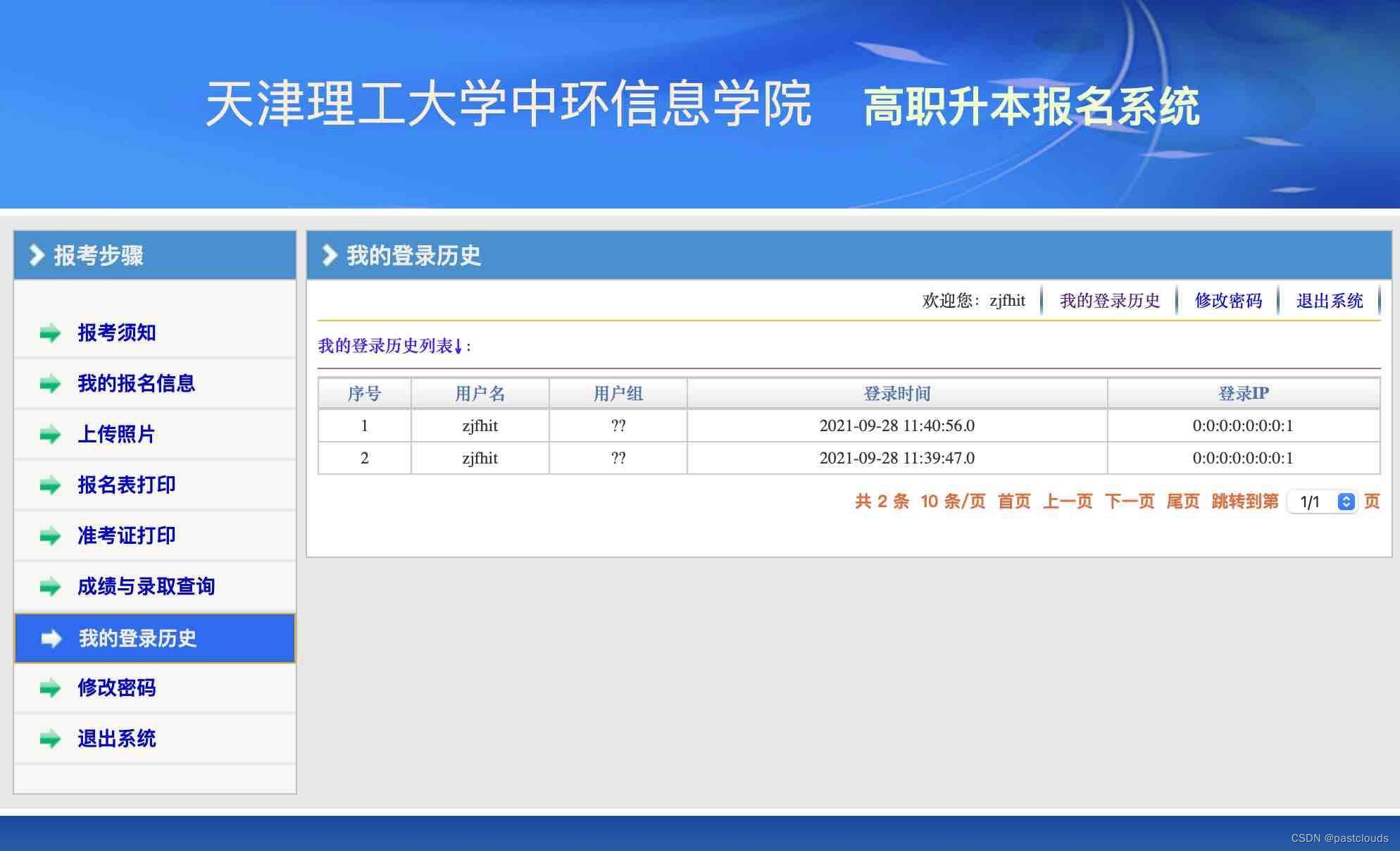Click 我的登录历史 link in top bar
The width and height of the screenshot is (1400, 851).
1110,301
